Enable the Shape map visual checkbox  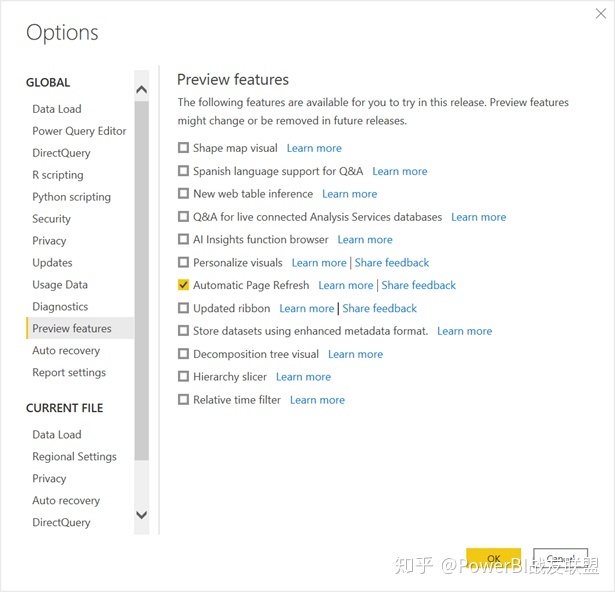tap(183, 148)
